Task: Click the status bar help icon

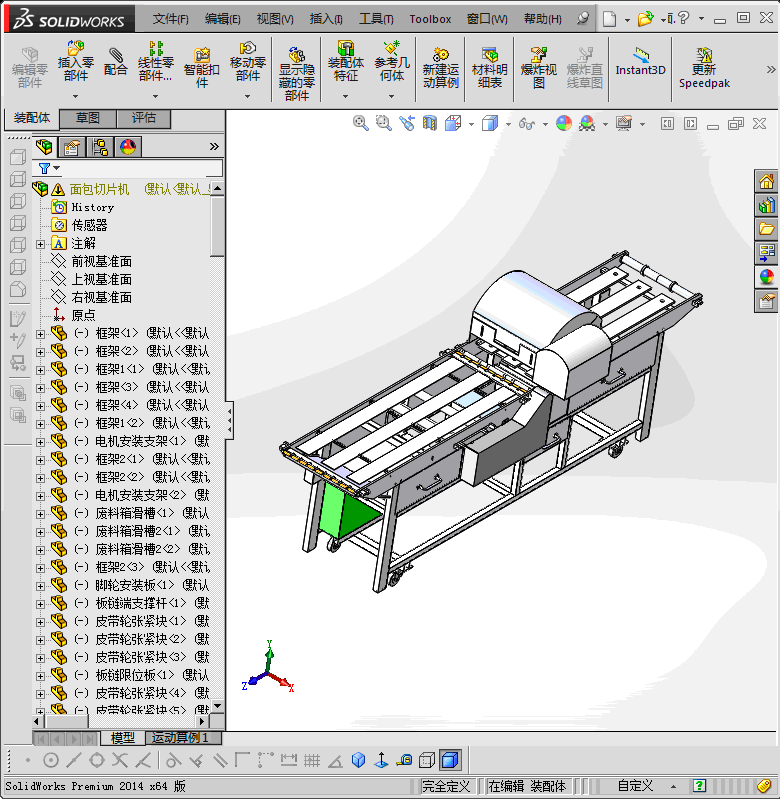Action: (699, 786)
